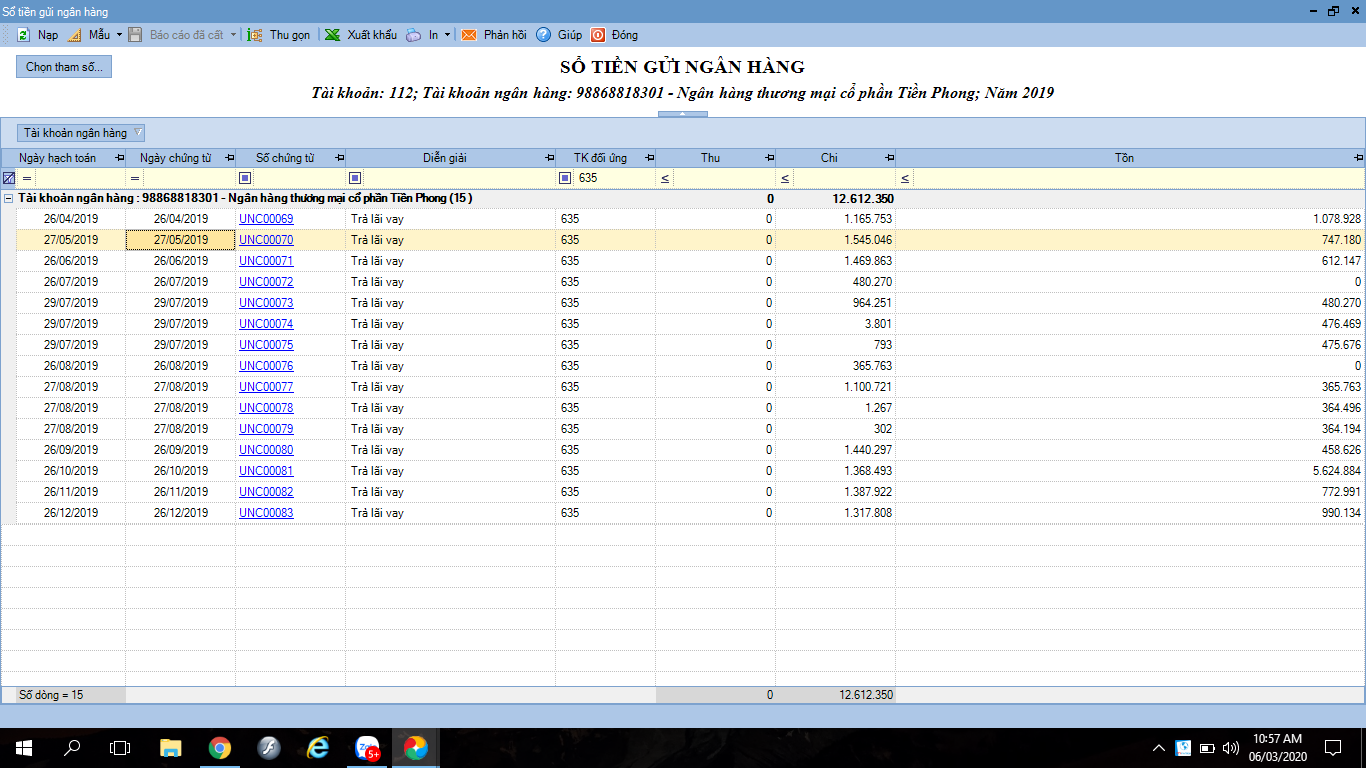
Task: Open voucher link UNC00069
Action: click(266, 219)
